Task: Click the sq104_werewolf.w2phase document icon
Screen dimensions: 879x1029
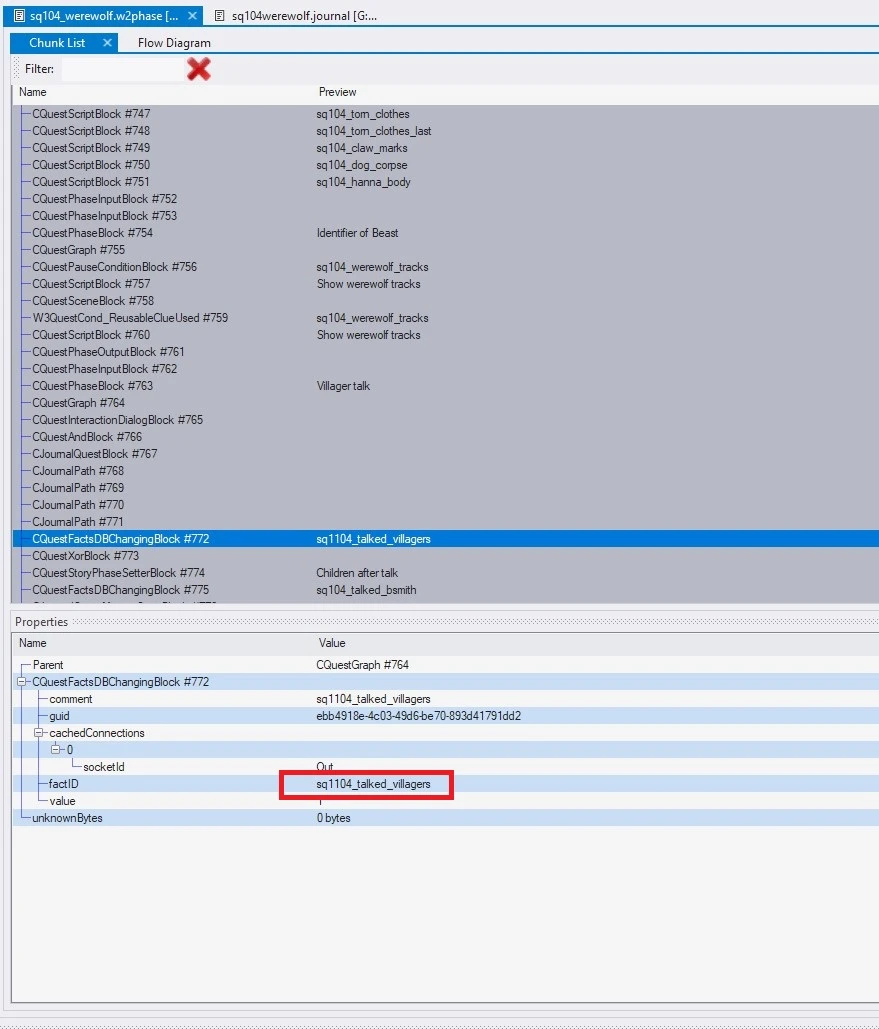Action: (x=19, y=16)
